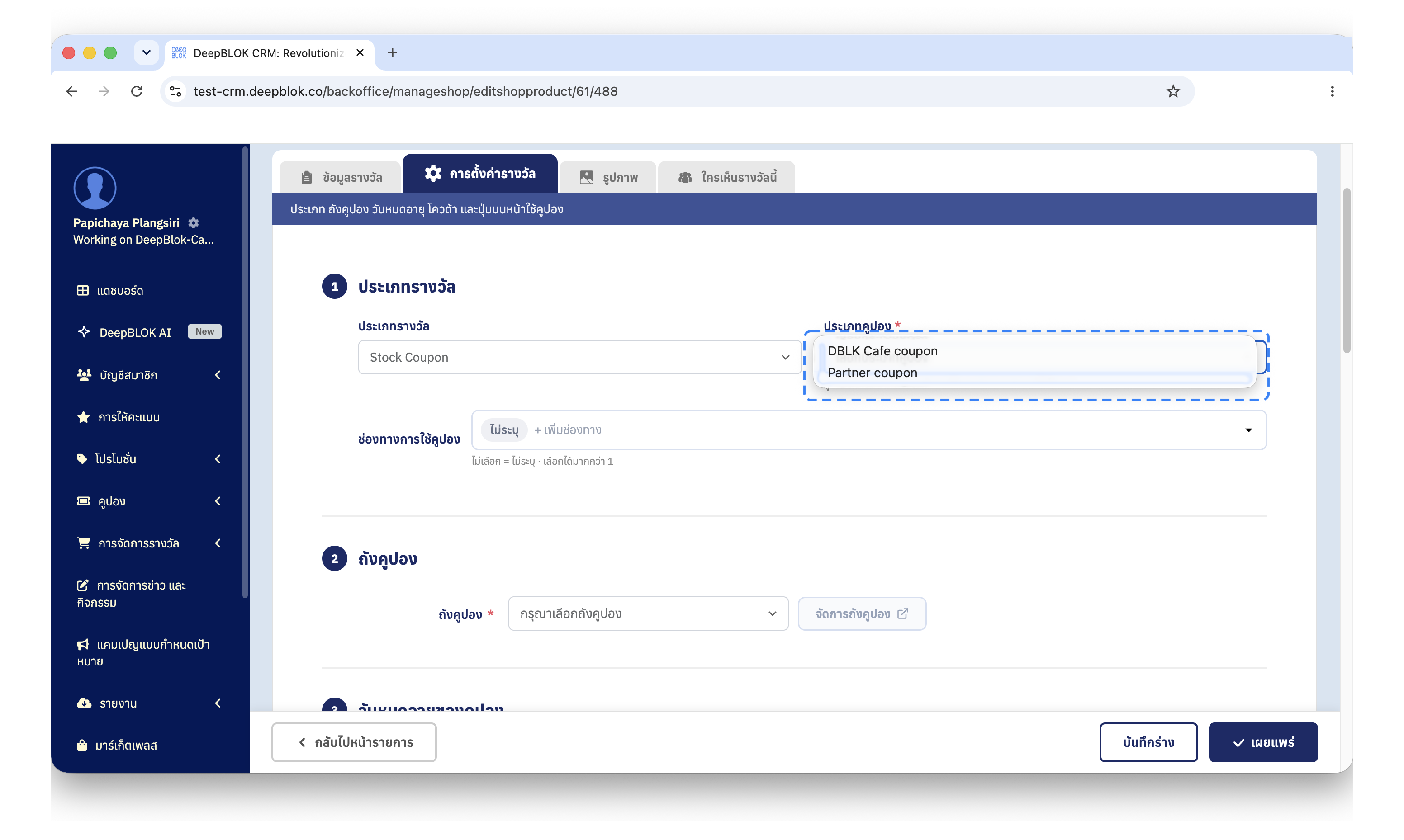
Task: Click the dashboard grid icon
Action: [83, 290]
